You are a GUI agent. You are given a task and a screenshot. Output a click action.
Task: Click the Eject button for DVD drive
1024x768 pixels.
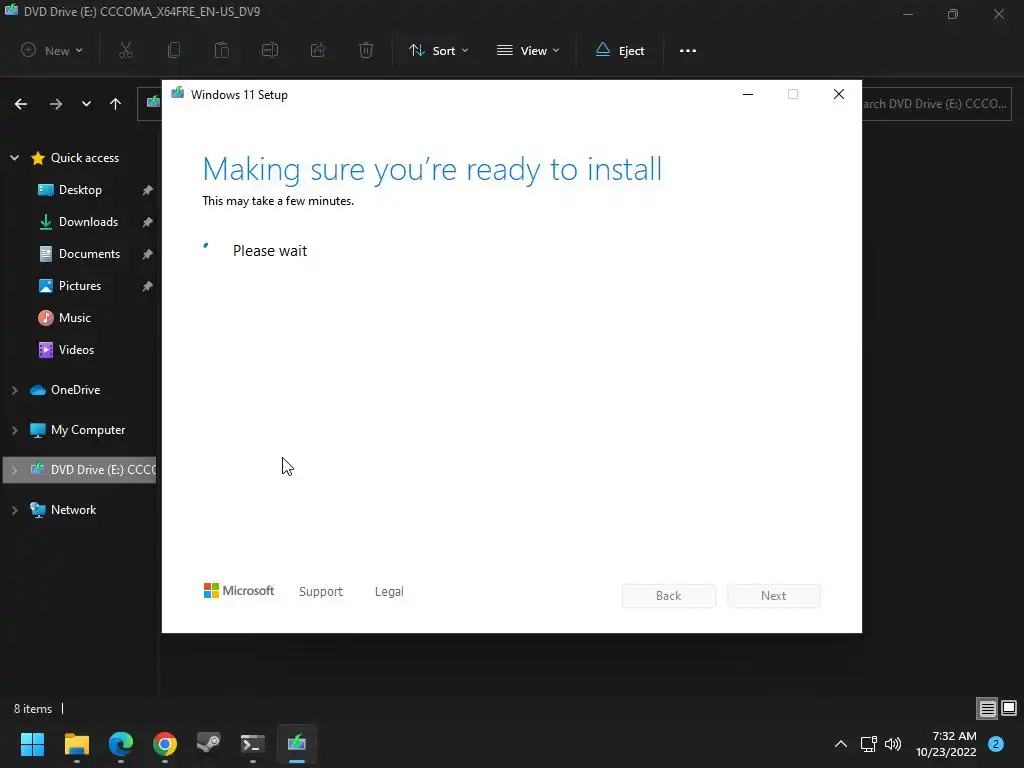tap(620, 50)
